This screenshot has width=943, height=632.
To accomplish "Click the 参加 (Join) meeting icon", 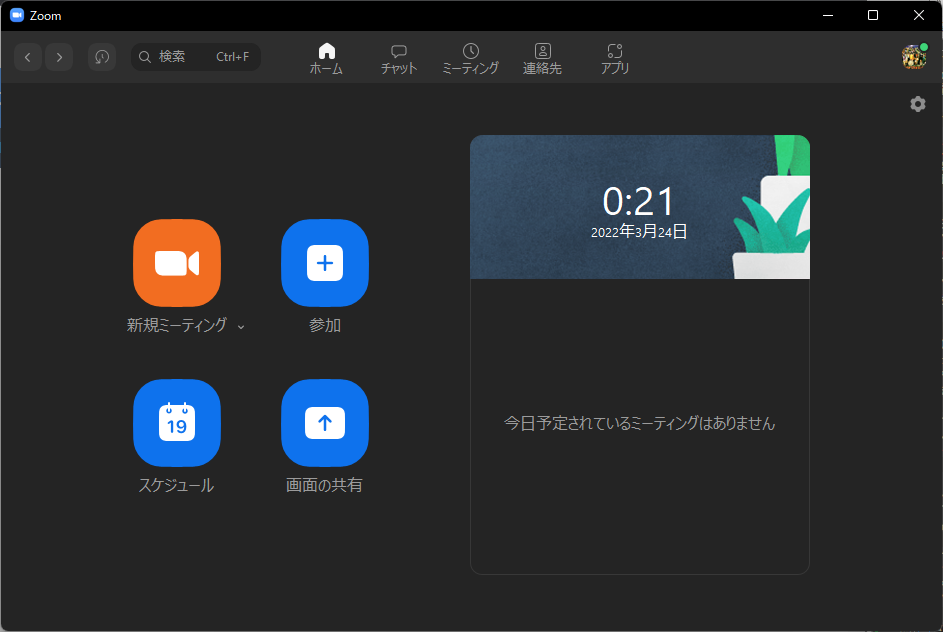I will point(325,263).
